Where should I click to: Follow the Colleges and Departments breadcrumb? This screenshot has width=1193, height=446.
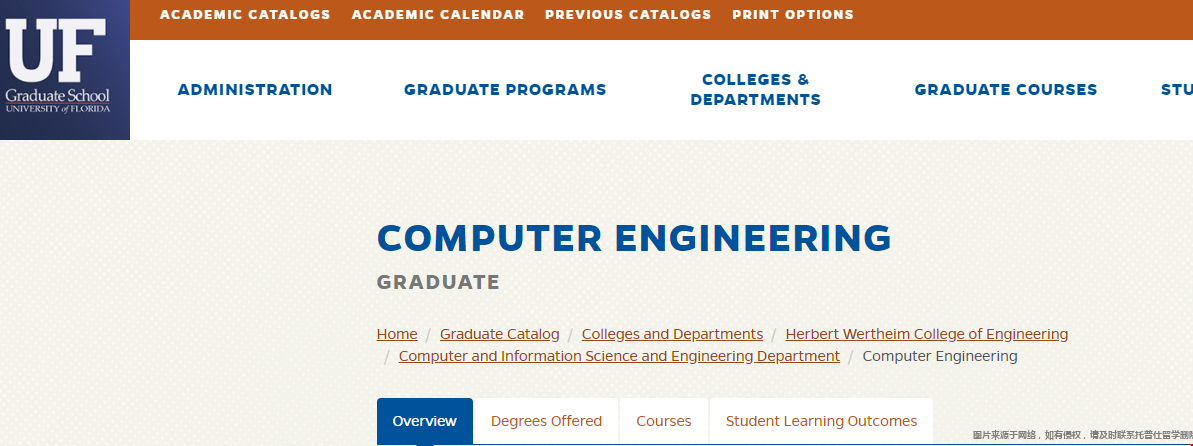point(673,334)
